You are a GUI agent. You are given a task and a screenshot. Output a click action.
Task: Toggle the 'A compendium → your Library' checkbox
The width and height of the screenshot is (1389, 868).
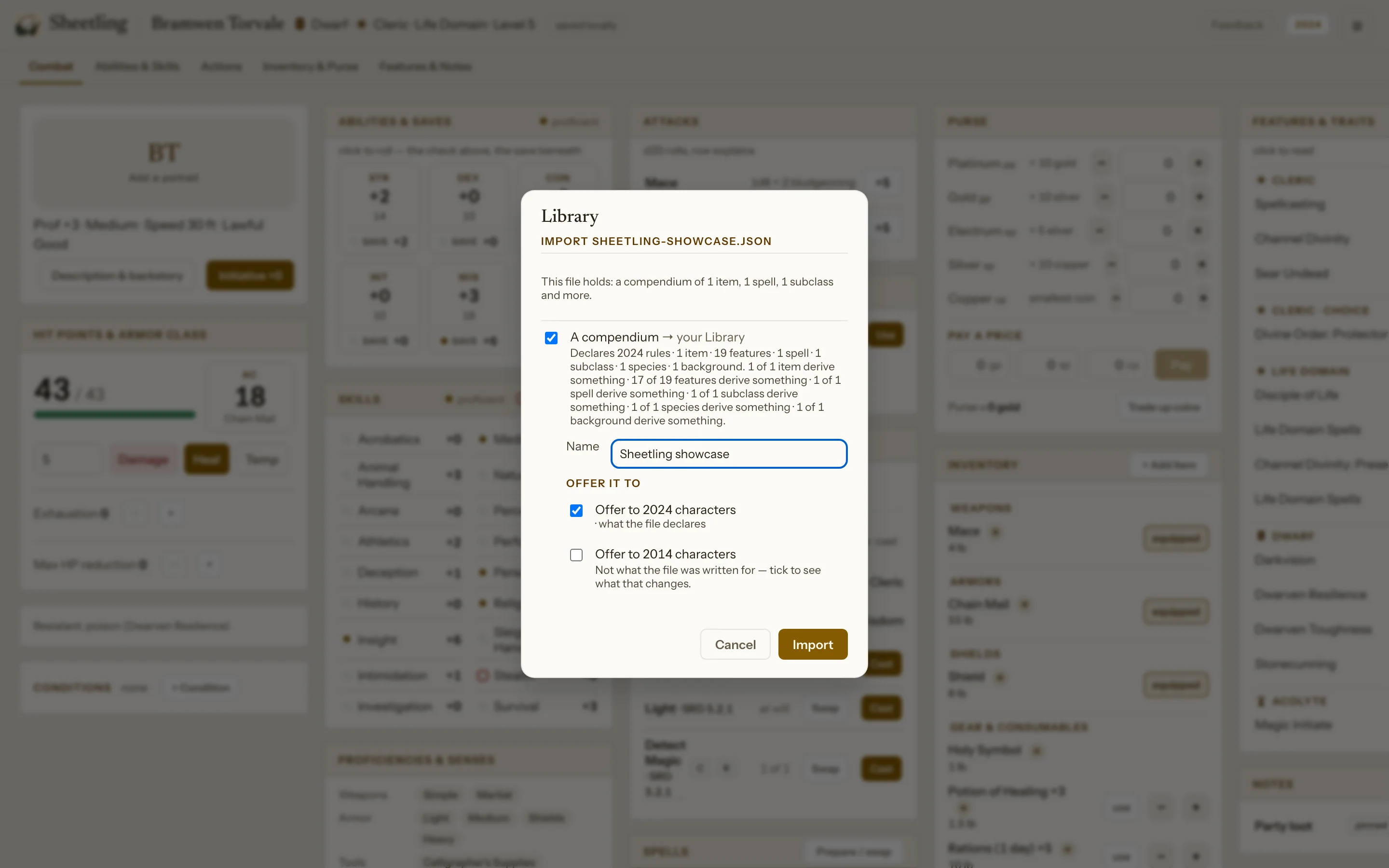[551, 338]
